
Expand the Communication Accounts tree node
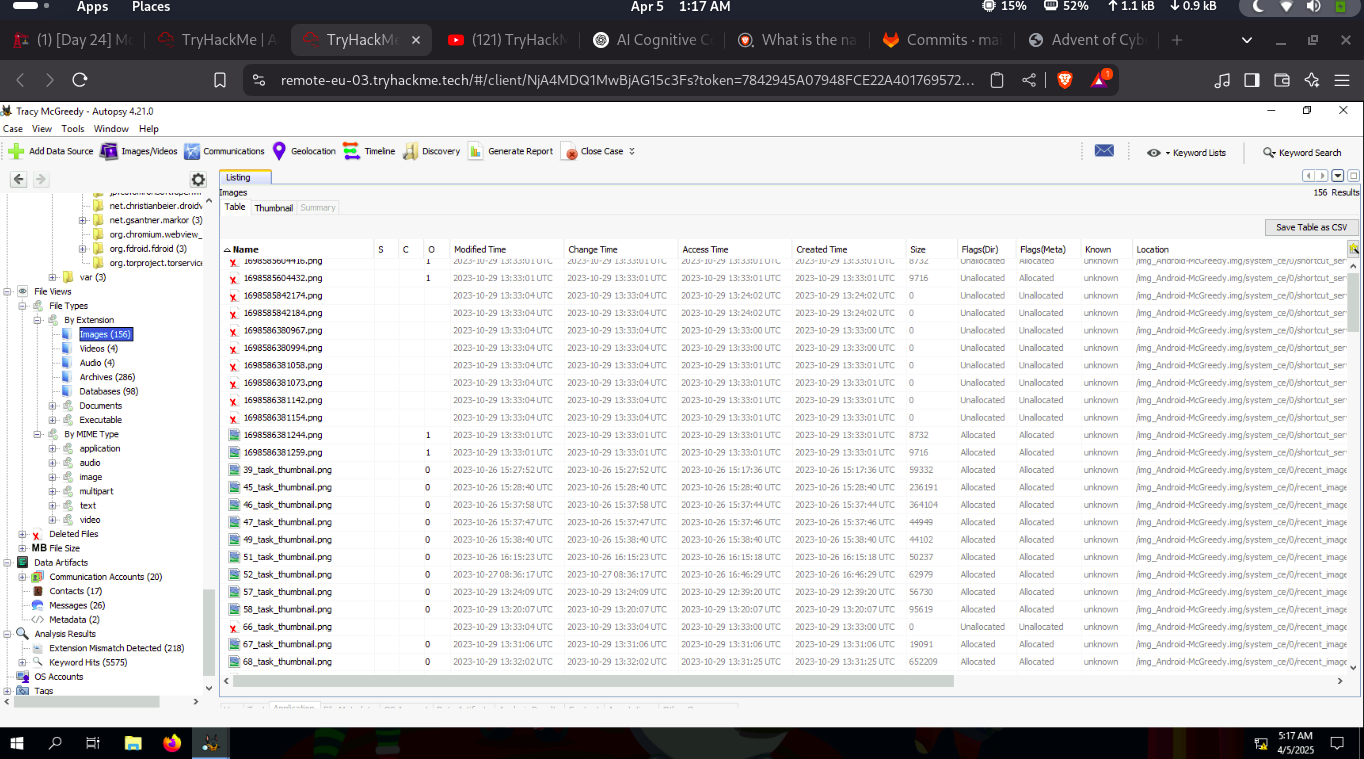[23, 577]
